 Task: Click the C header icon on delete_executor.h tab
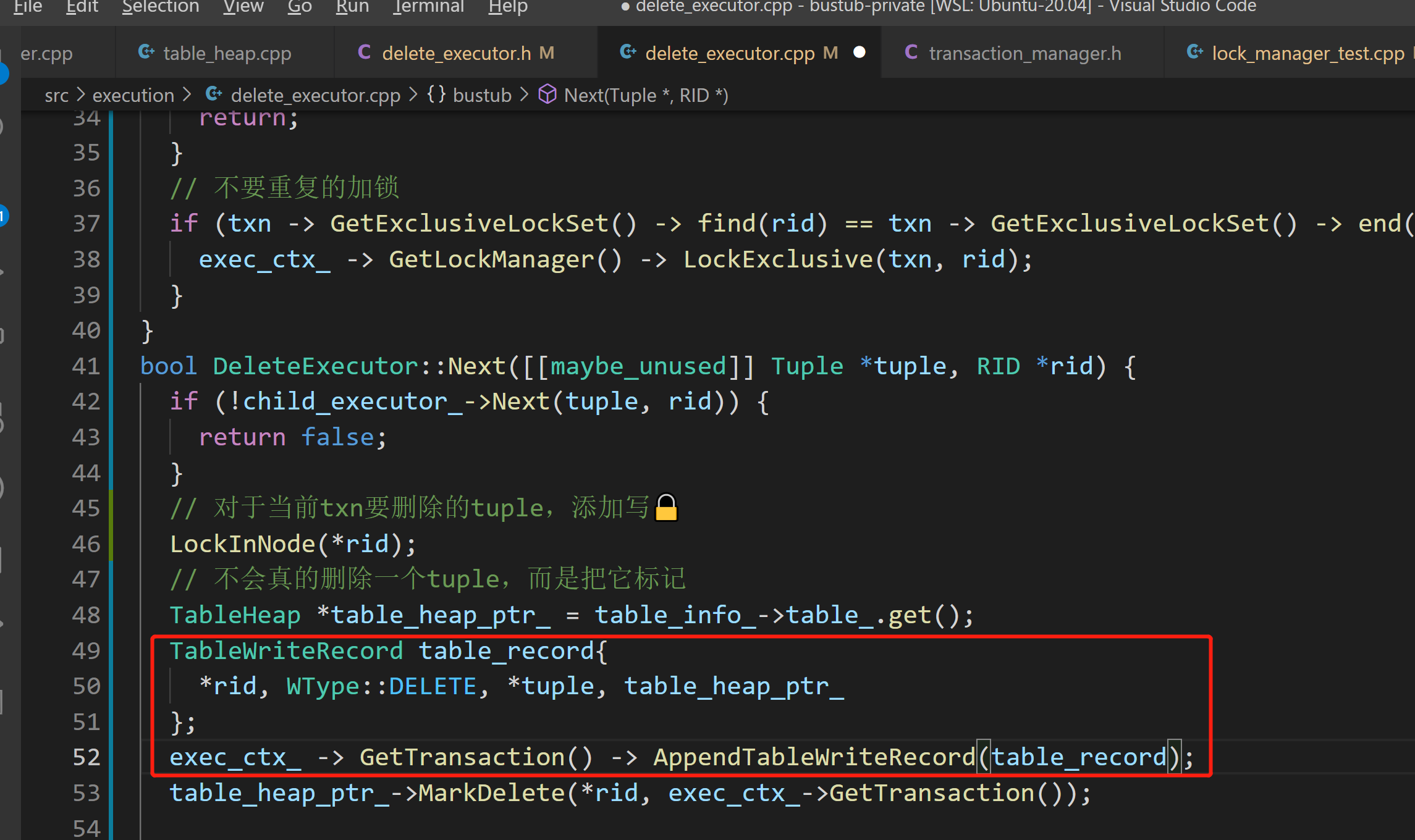point(365,52)
